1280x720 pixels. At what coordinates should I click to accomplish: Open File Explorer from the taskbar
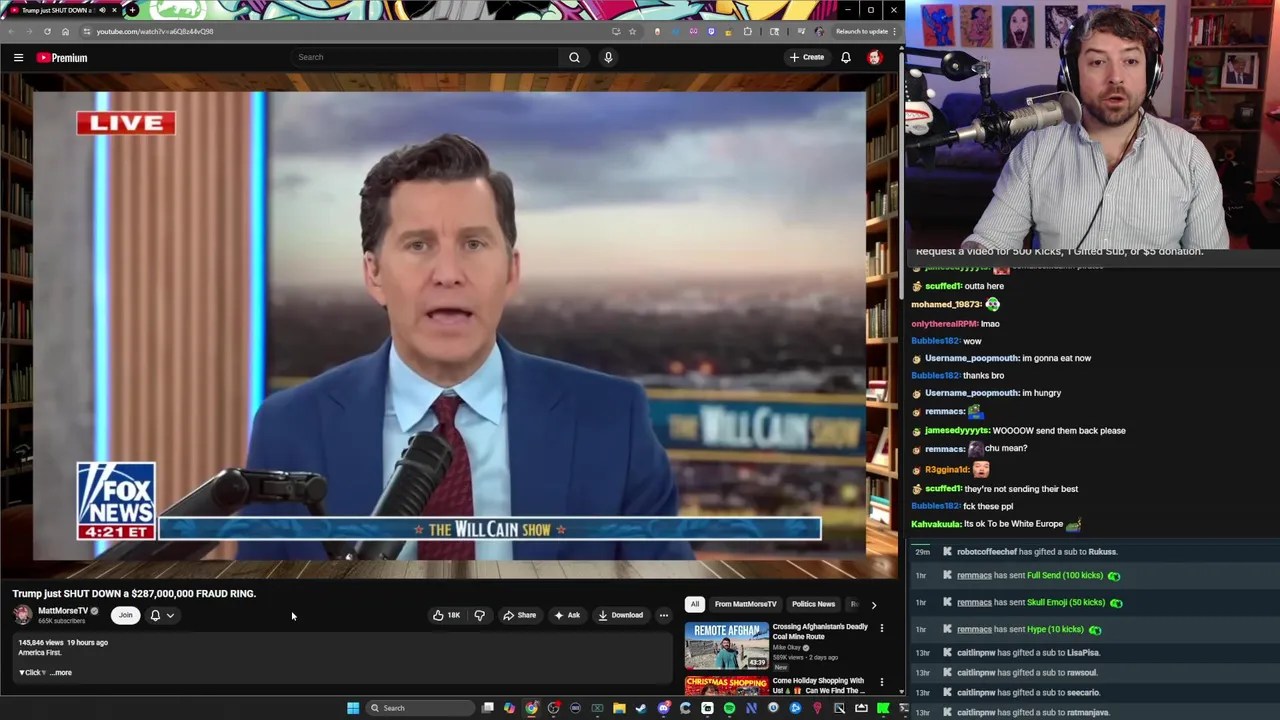tap(619, 708)
